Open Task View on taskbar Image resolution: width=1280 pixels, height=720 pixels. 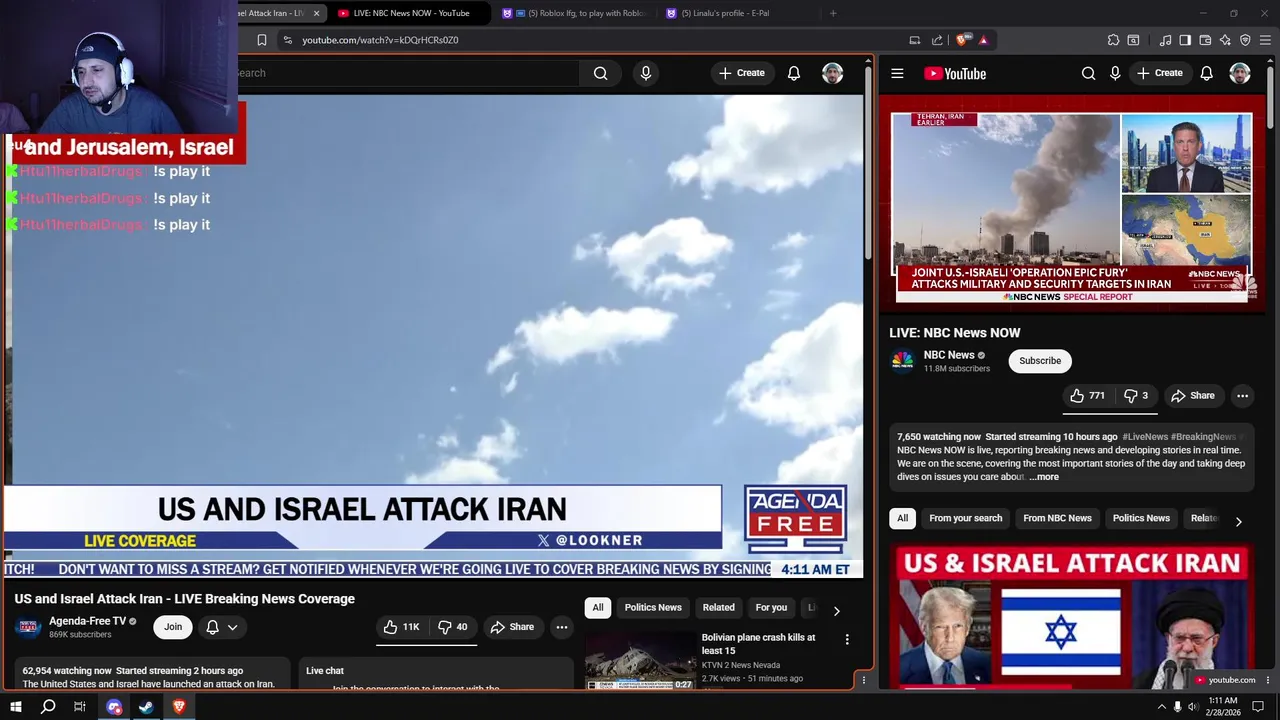(80, 707)
